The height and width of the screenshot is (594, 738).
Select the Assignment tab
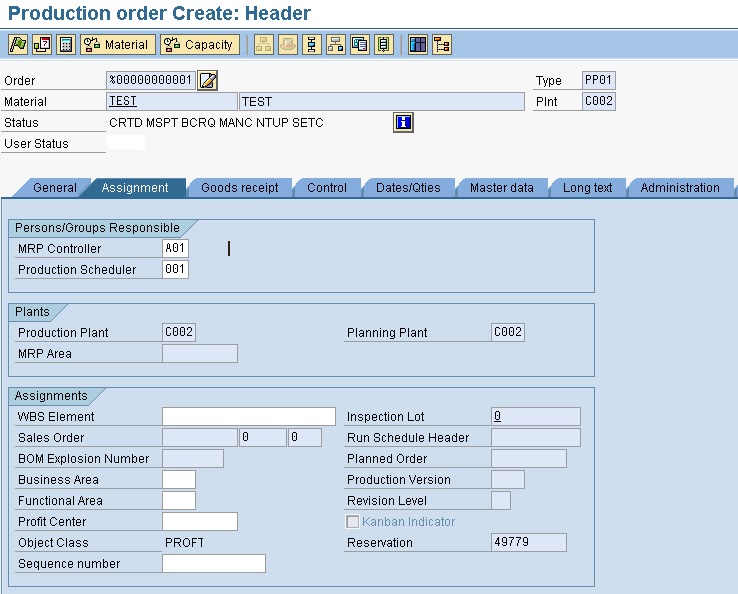(x=135, y=188)
